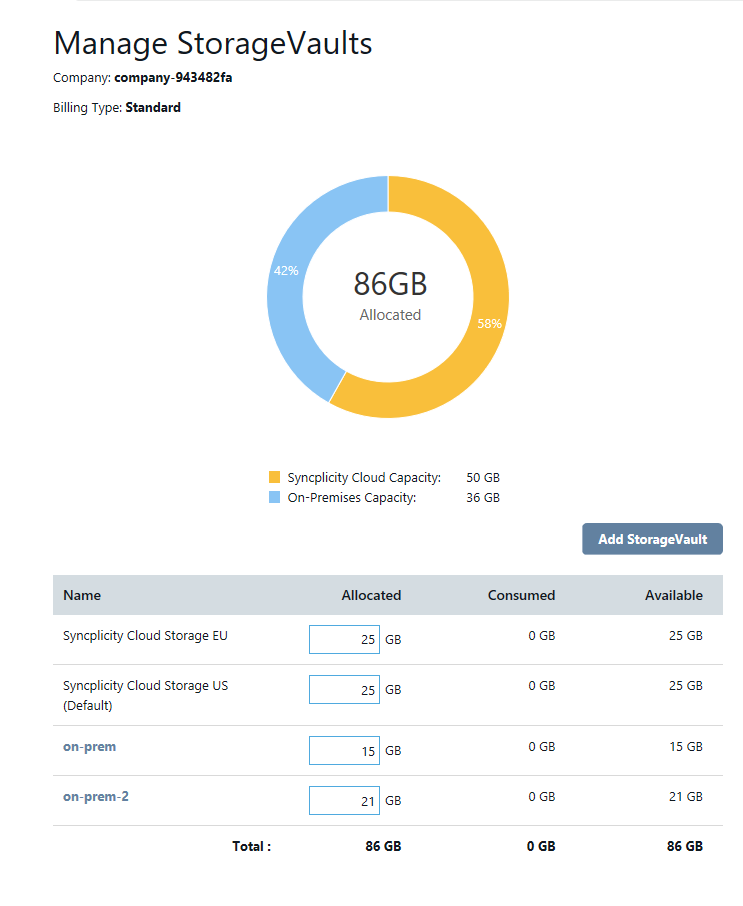Screen dimensions: 743x906
Task: Click the Syncplicity Cloud Storage US (Default) name
Action: 146,695
